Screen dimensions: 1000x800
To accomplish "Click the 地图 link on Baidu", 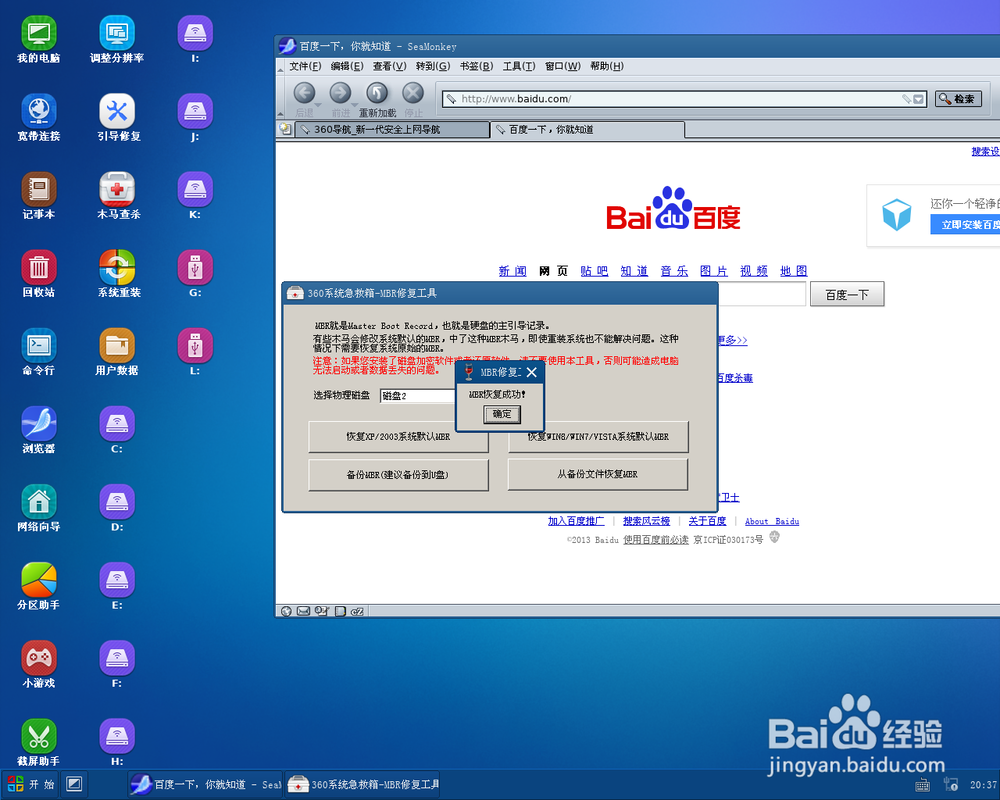I will click(x=793, y=271).
